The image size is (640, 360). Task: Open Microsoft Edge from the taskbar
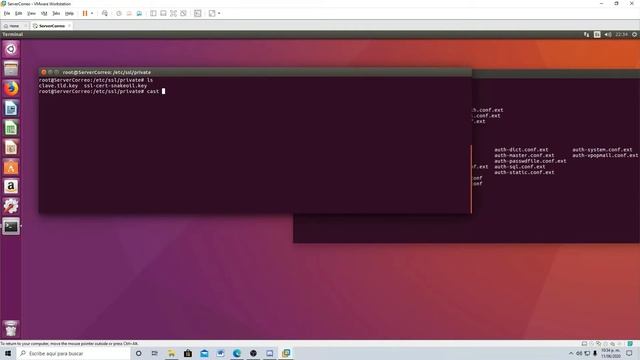tap(237, 353)
